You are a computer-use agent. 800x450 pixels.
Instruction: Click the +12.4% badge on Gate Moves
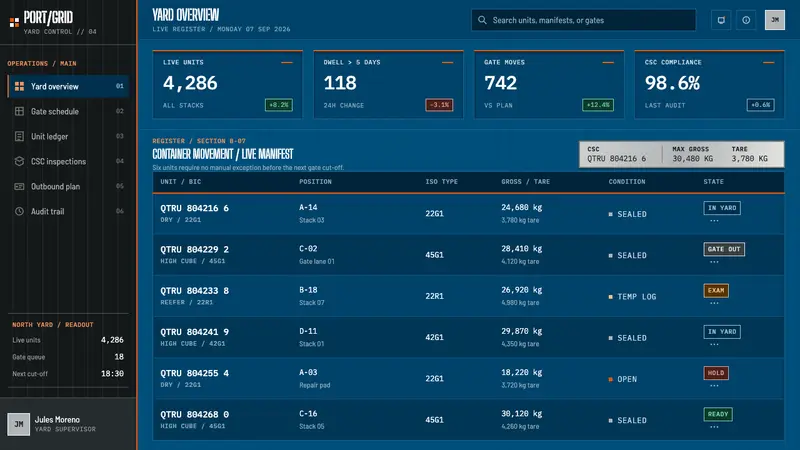coord(598,105)
